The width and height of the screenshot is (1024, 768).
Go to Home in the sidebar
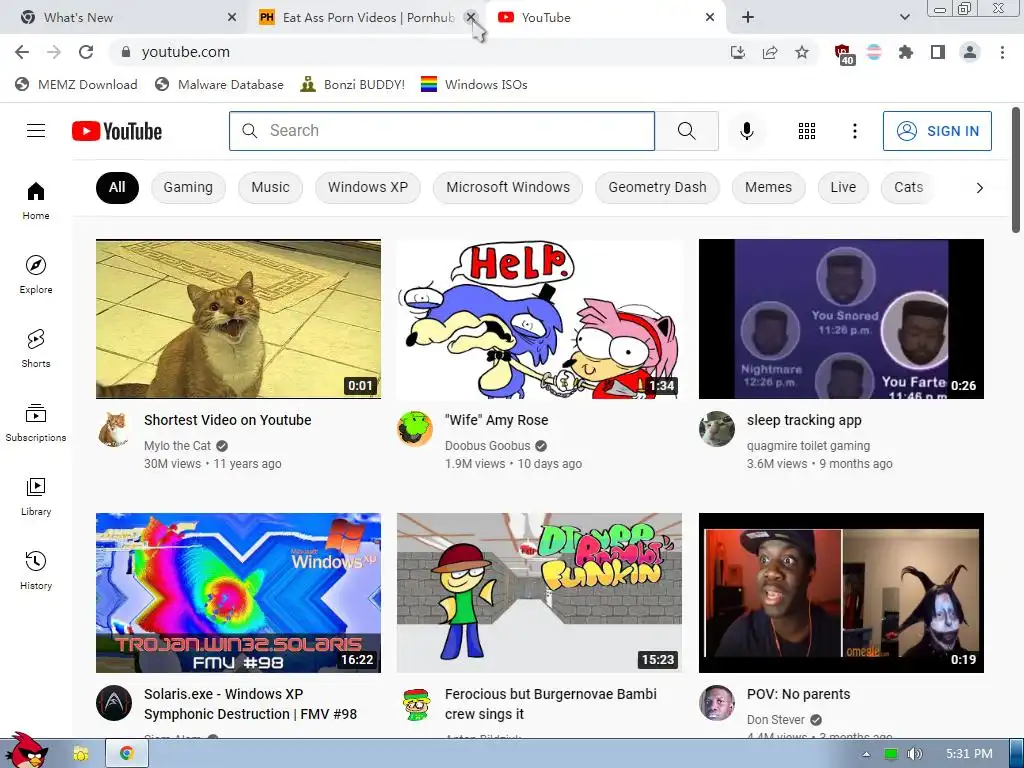[x=36, y=200]
